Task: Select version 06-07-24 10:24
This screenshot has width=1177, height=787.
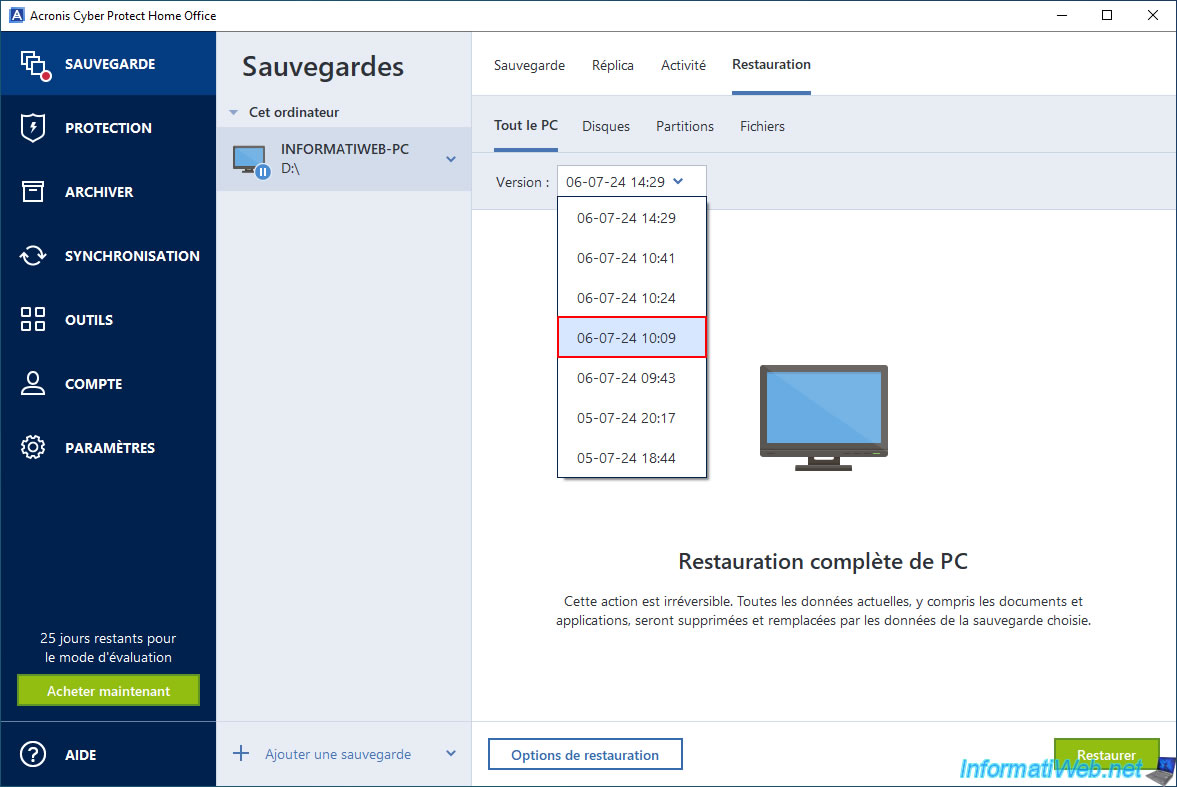Action: click(631, 297)
